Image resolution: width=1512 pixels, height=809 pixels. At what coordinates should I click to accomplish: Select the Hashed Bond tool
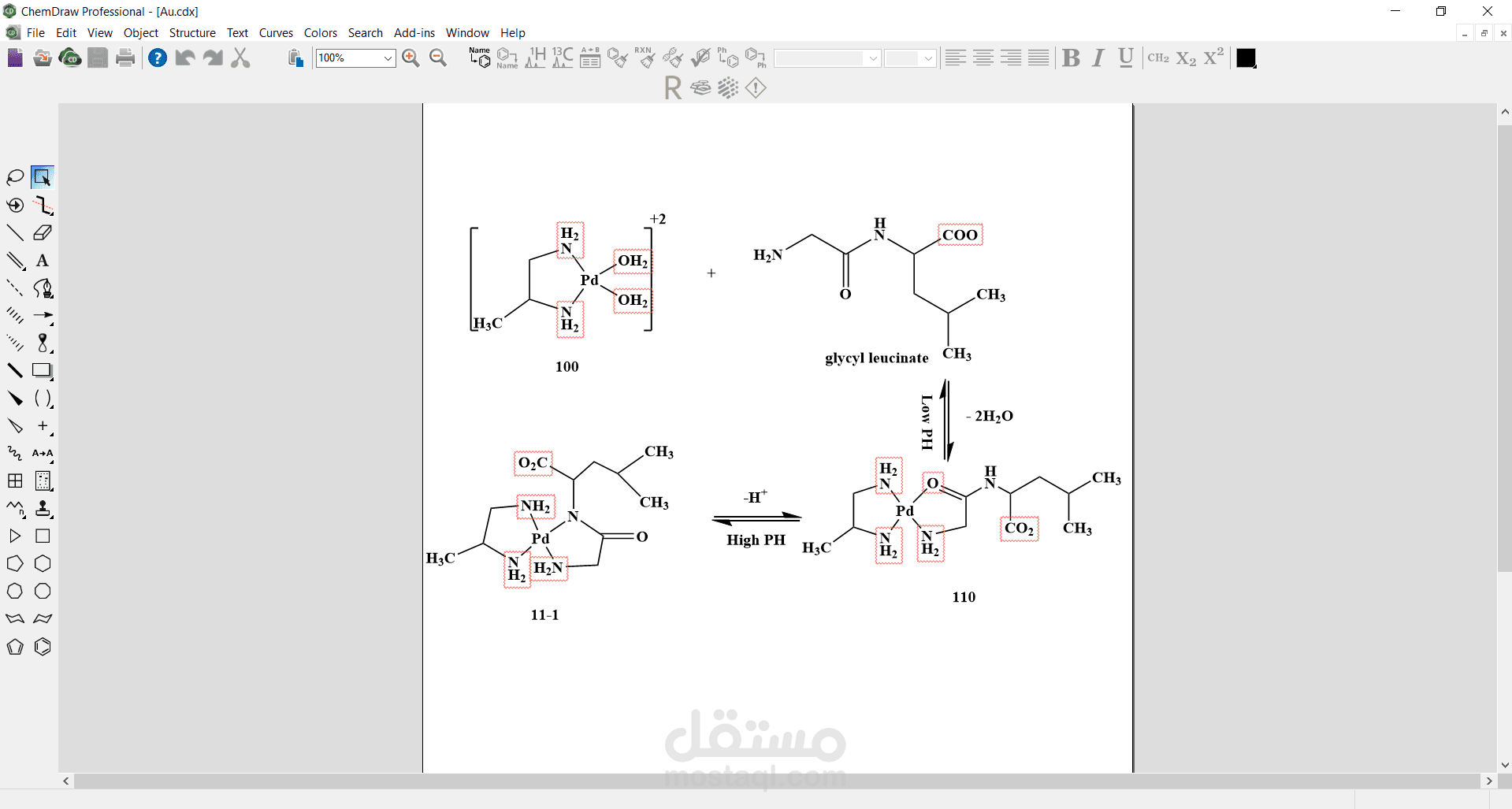click(x=15, y=316)
